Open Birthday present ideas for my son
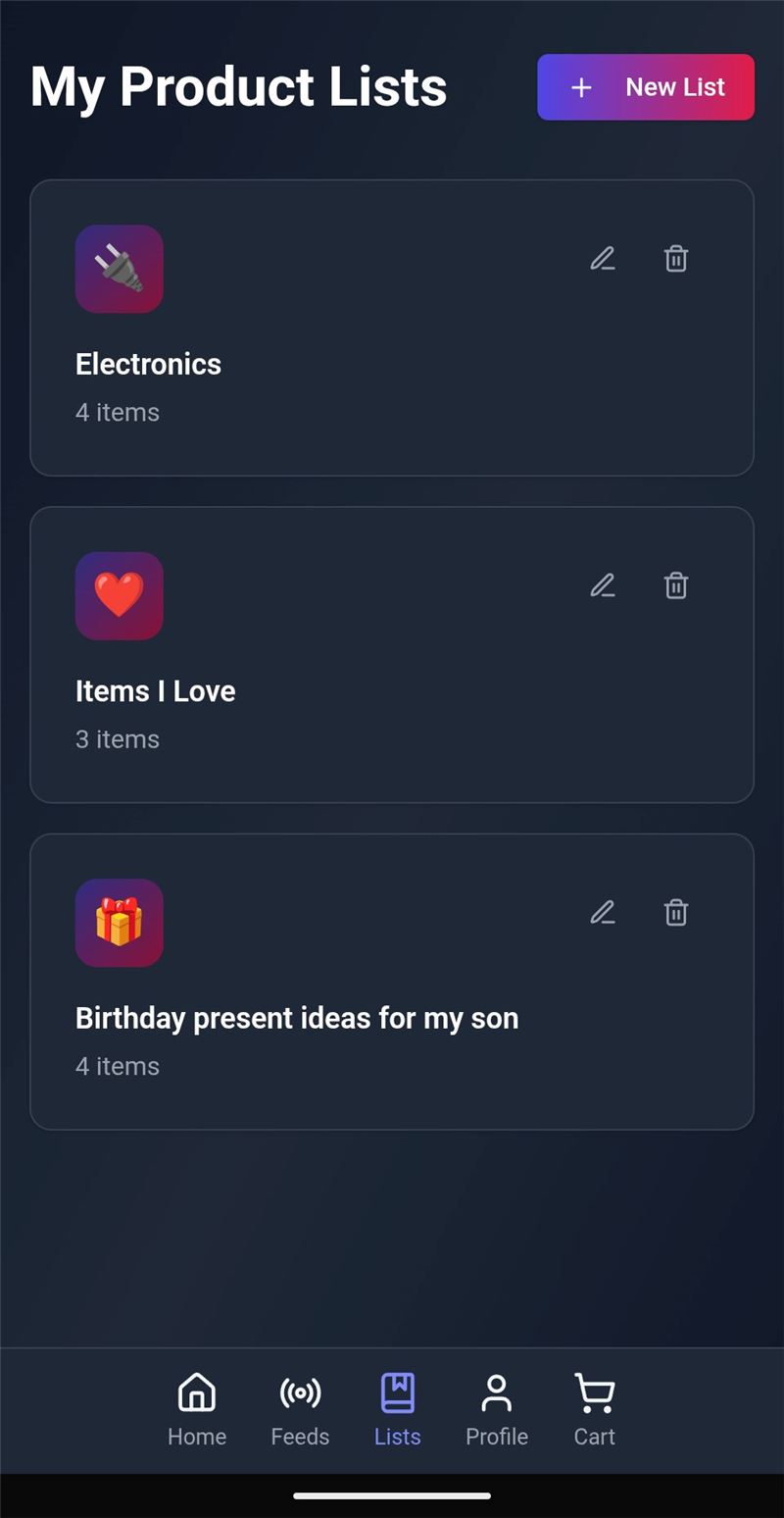This screenshot has height=1518, width=784. 297,1018
